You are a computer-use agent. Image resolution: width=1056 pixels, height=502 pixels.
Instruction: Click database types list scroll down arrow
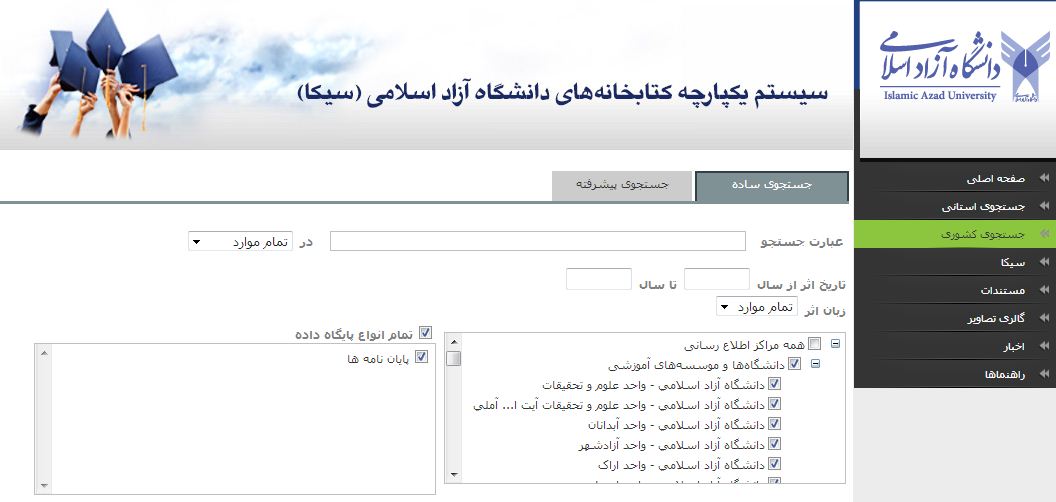[x=44, y=485]
